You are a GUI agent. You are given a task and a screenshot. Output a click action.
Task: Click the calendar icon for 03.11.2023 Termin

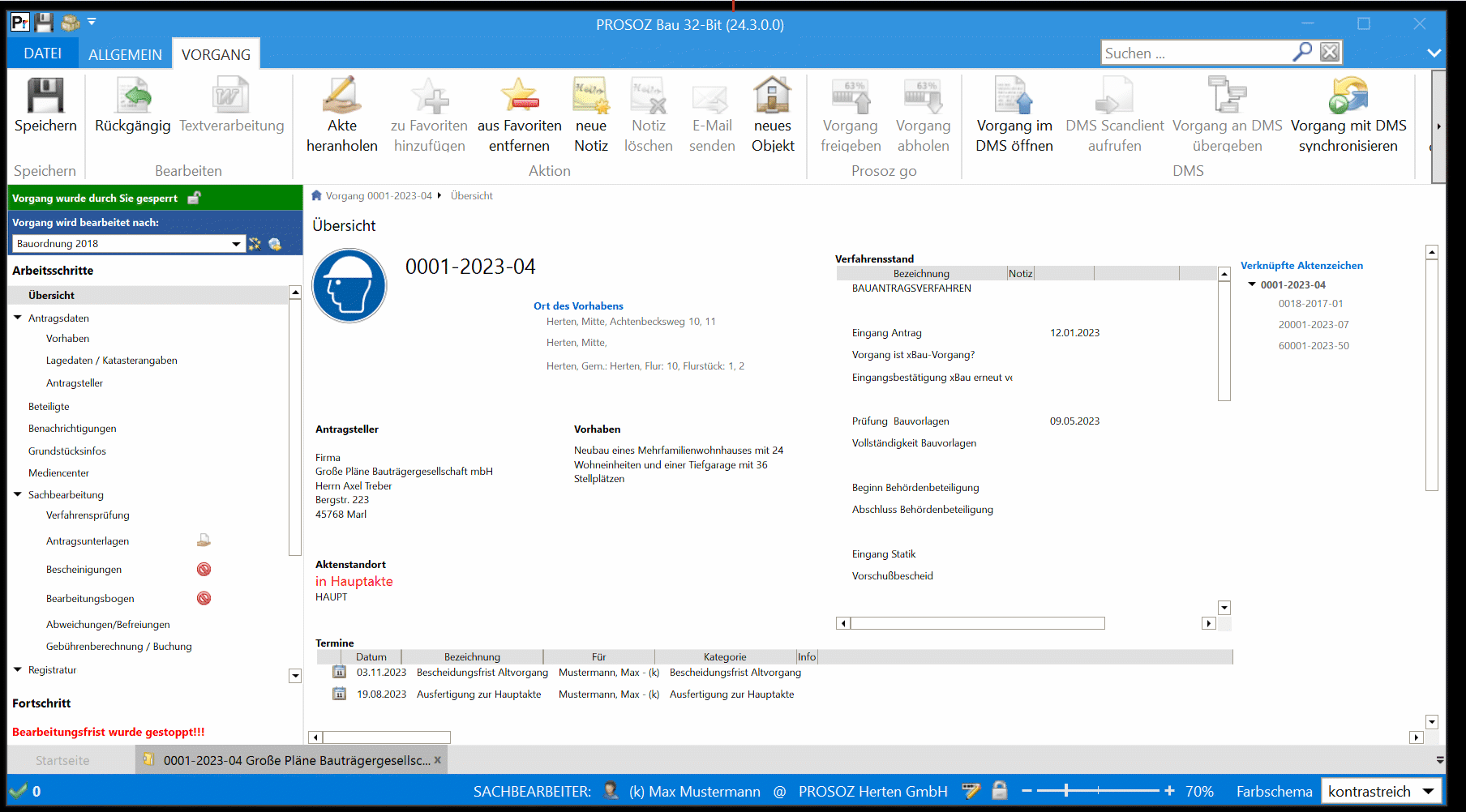tap(340, 672)
